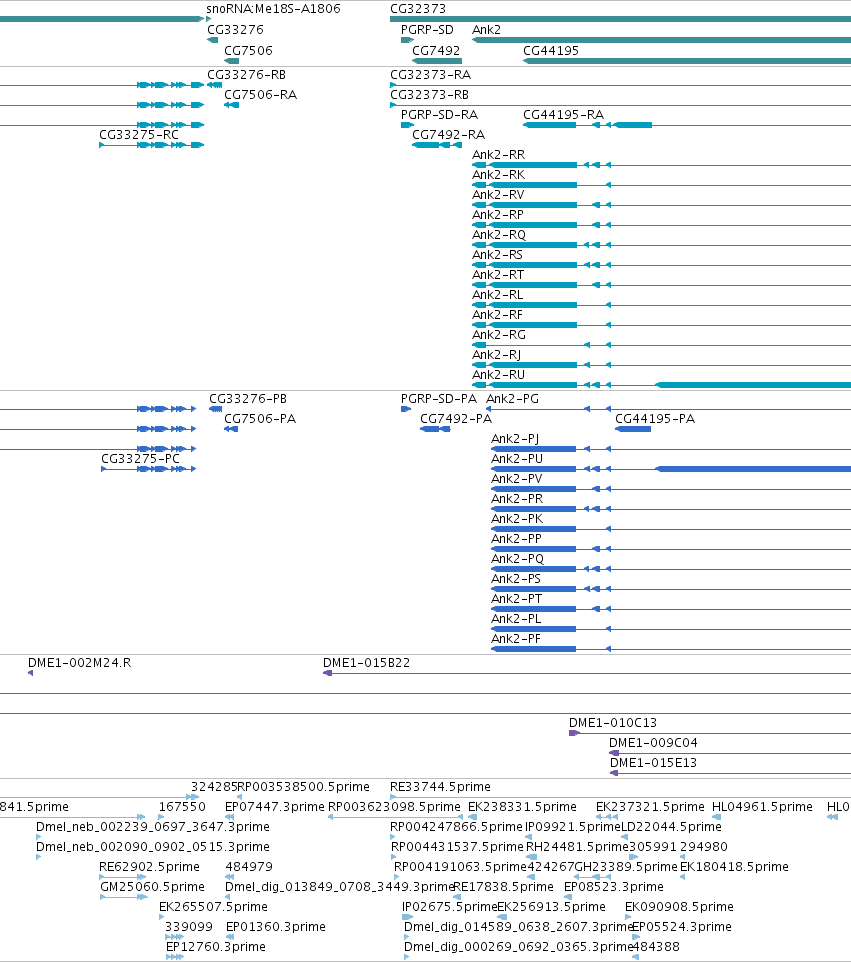Click the Ank2-RP transcript label
The image size is (851, 962).
[x=498, y=215]
